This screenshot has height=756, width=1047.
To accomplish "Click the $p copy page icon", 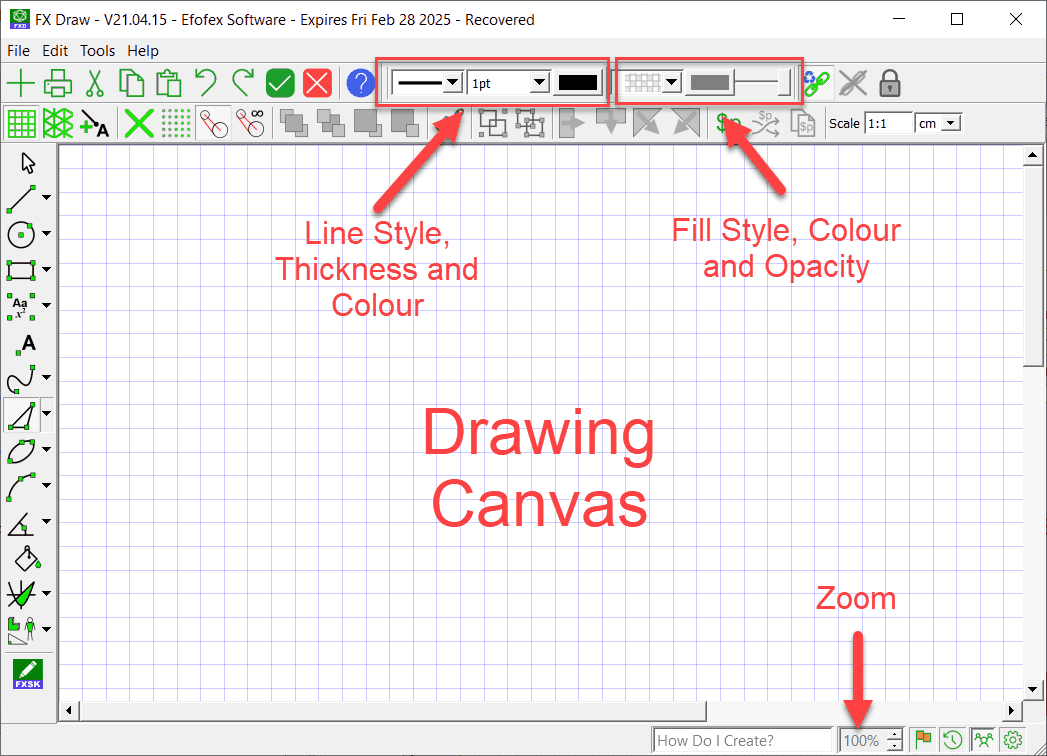I will coord(803,124).
